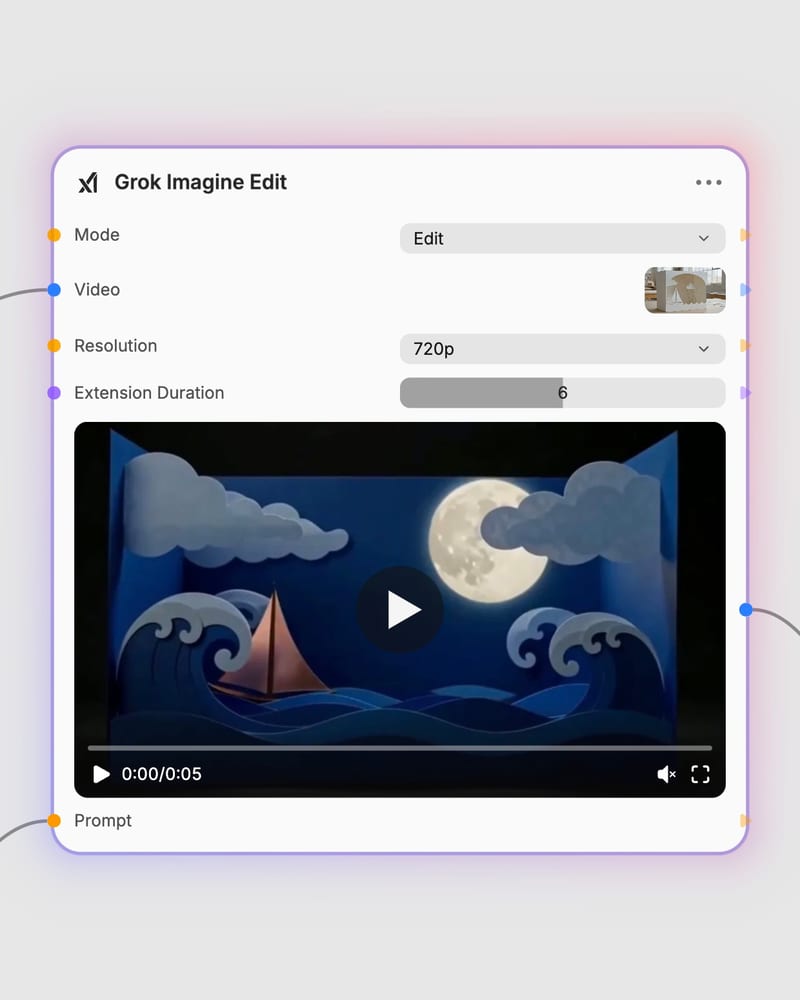Click the Extension Duration purple input port

(54, 393)
